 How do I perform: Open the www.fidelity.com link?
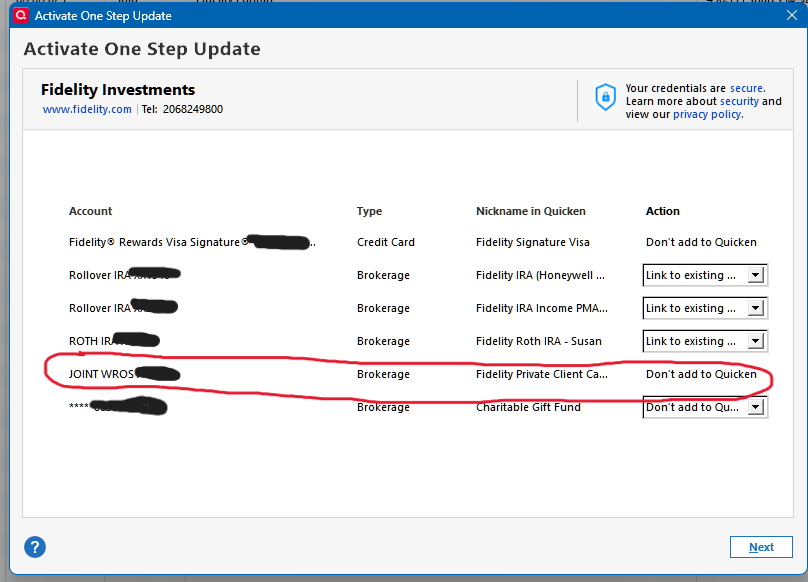(x=87, y=109)
